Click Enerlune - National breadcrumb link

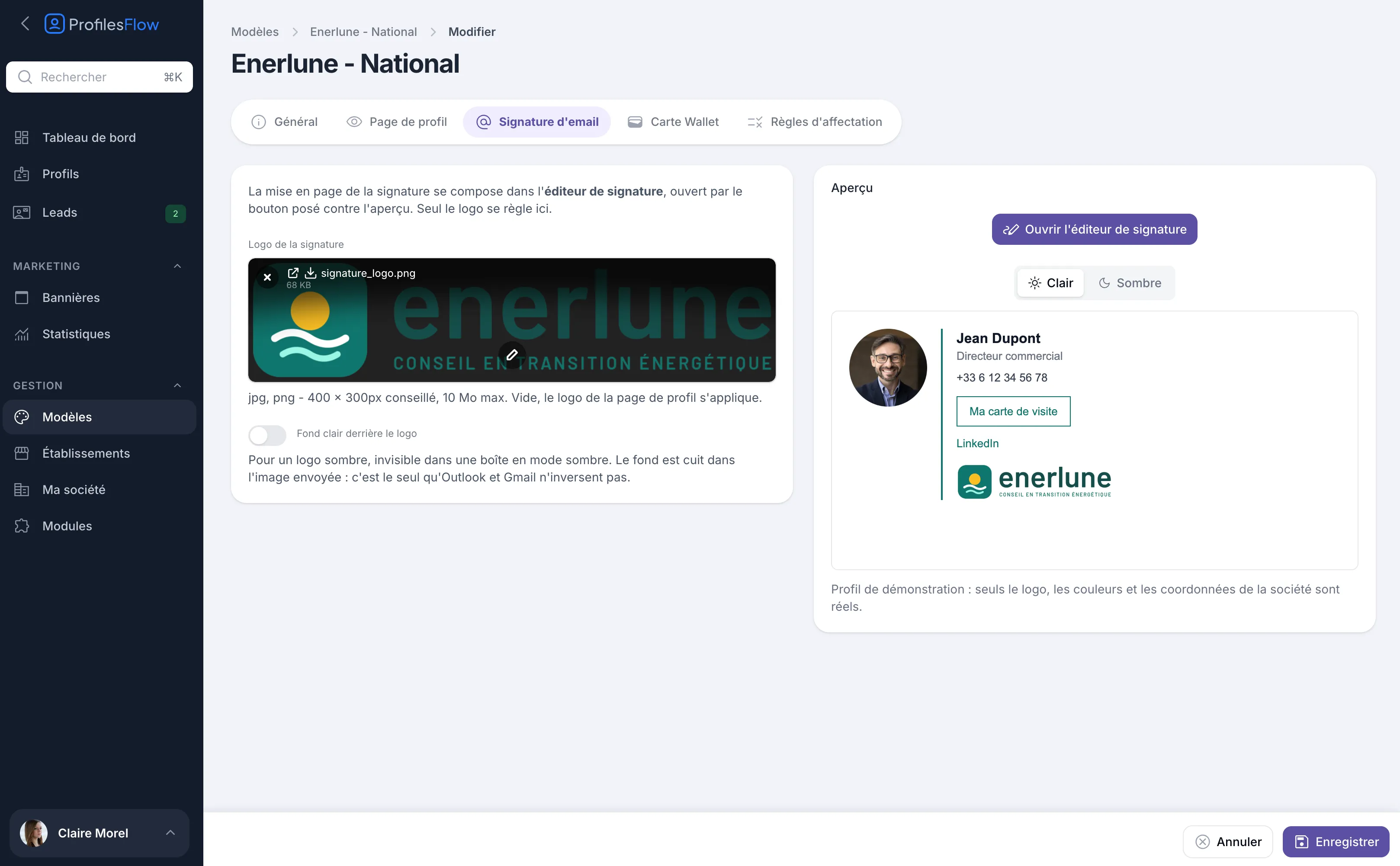363,32
